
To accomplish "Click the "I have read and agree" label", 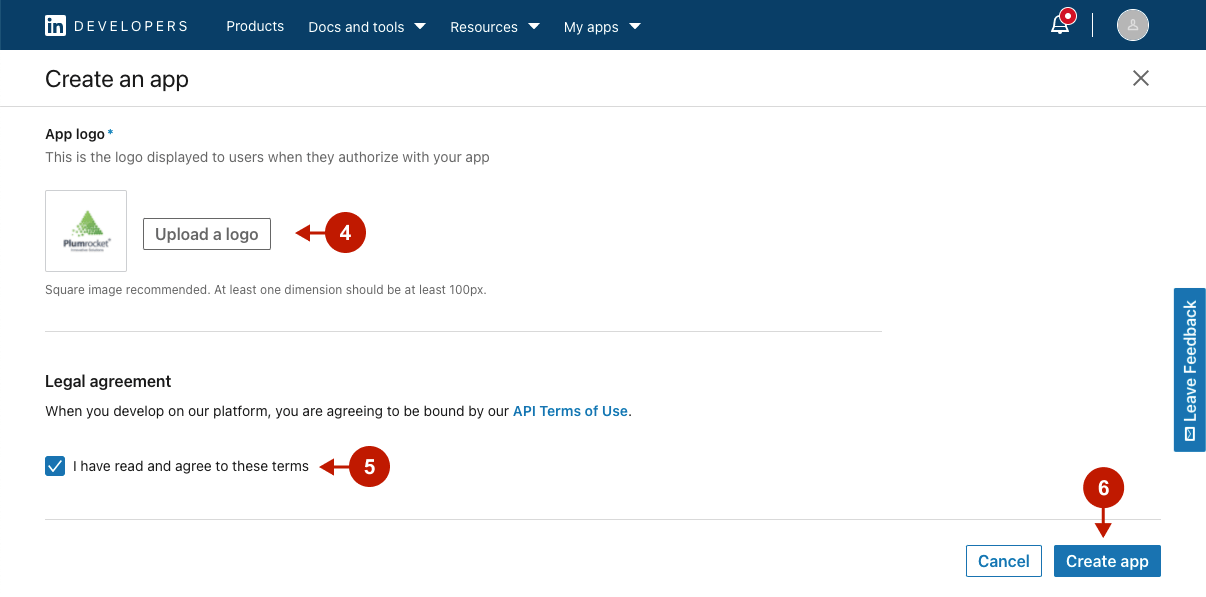I will (191, 466).
